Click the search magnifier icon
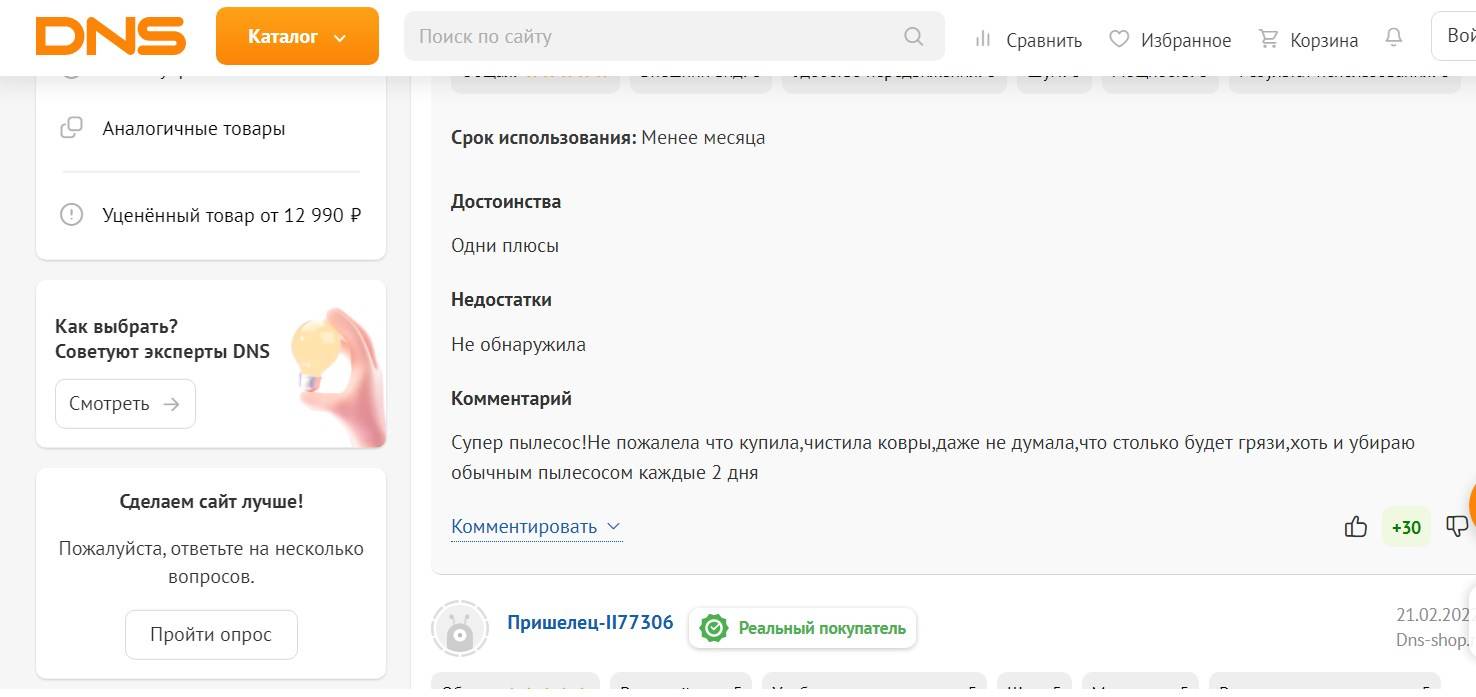Image resolution: width=1476 pixels, height=697 pixels. [913, 37]
